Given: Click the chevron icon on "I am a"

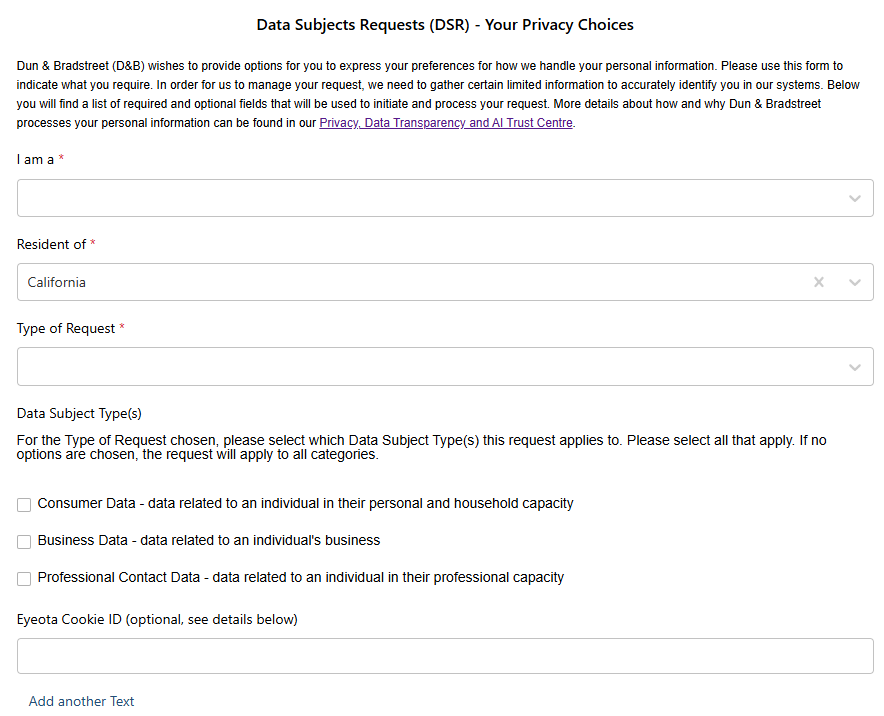Looking at the screenshot, I should [x=855, y=198].
